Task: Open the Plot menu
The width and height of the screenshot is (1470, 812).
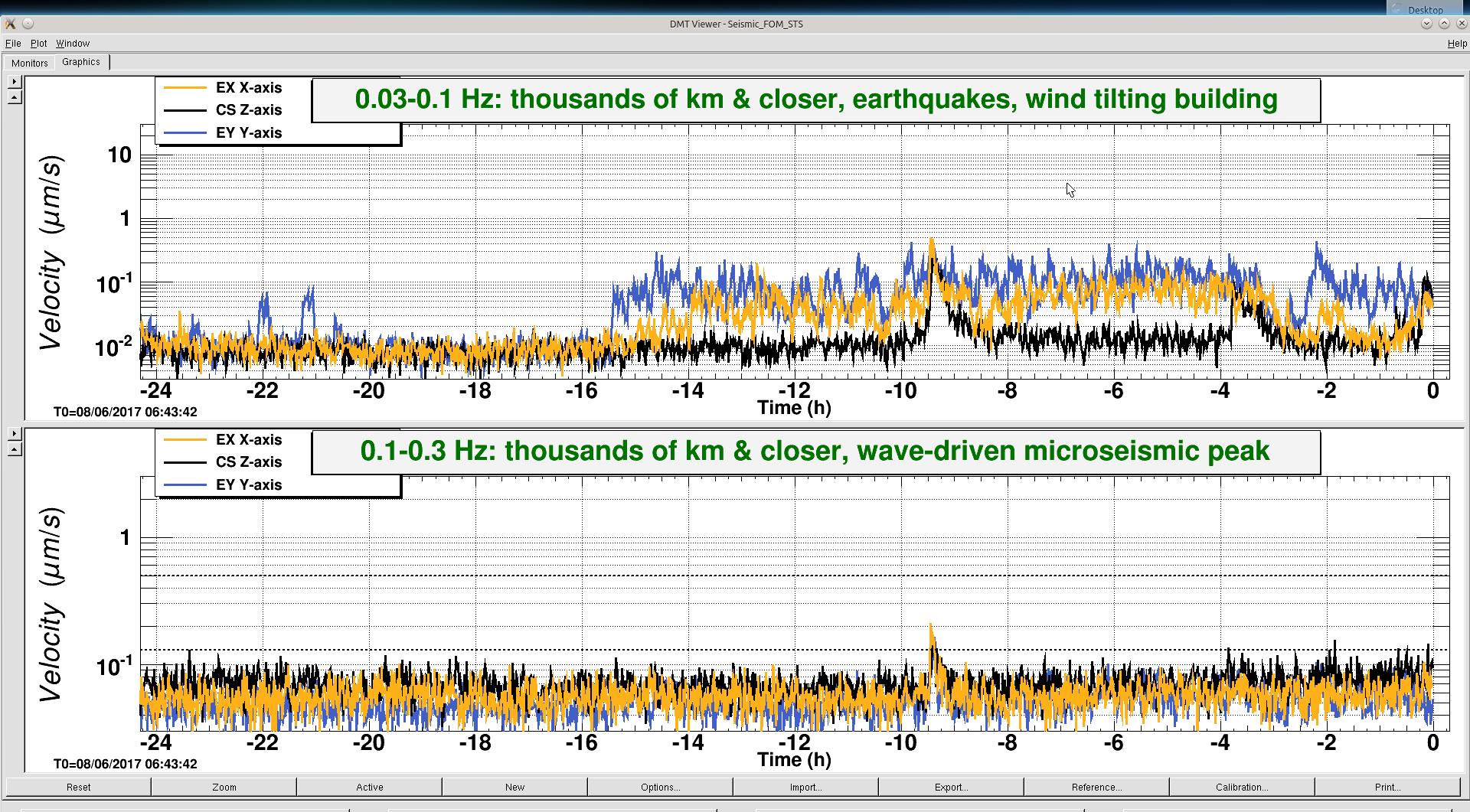Action: pyautogui.click(x=38, y=44)
